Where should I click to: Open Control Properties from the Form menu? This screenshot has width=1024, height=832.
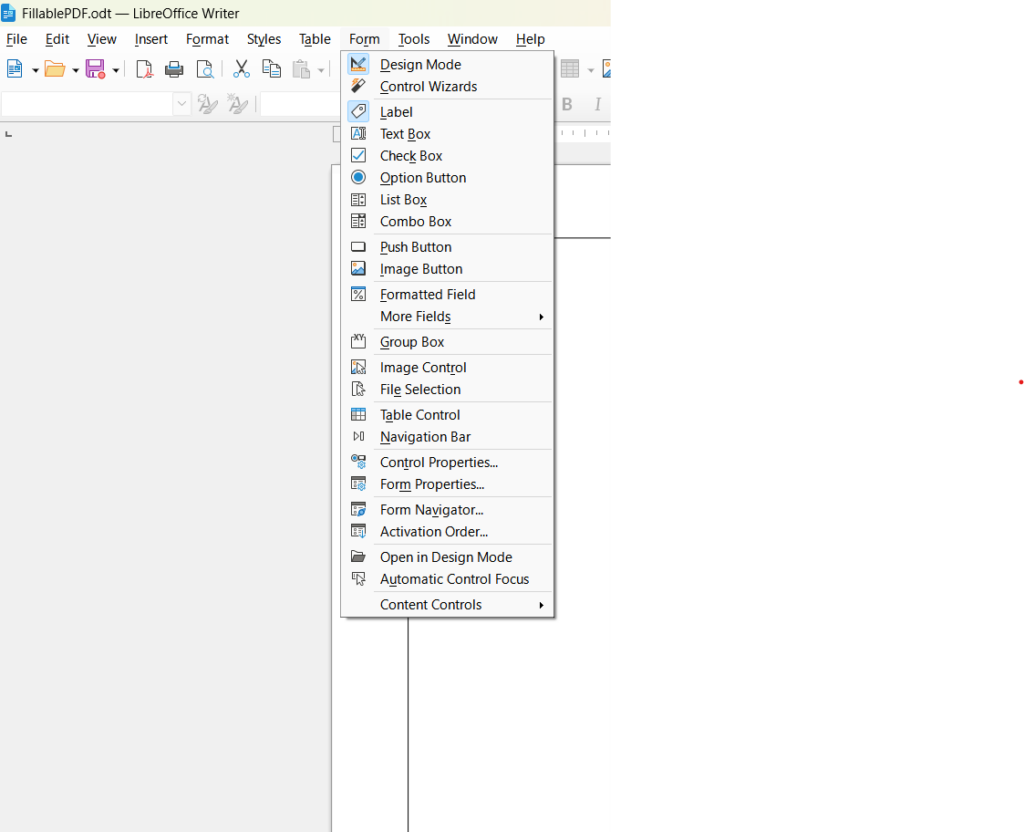pyautogui.click(x=449, y=462)
